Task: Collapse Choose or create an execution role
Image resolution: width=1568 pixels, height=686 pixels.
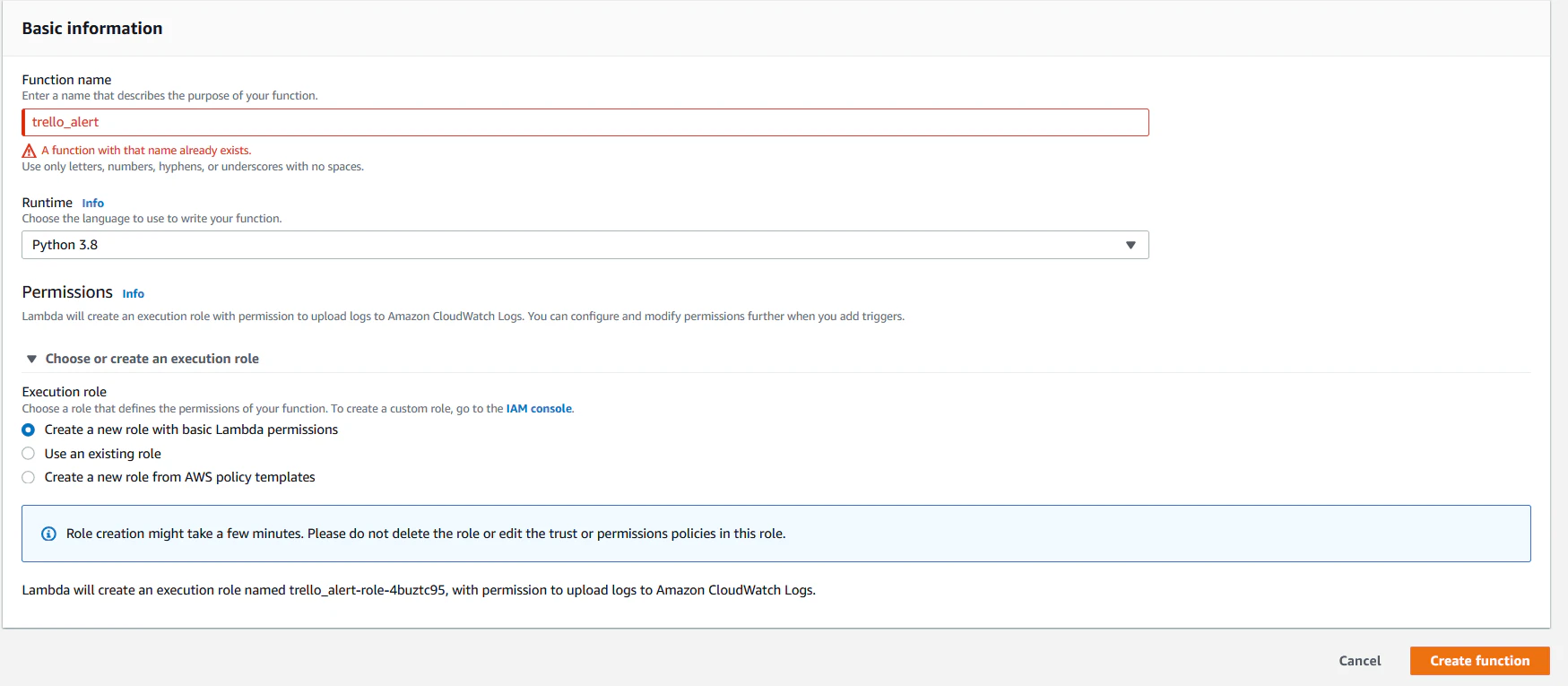Action: point(143,359)
